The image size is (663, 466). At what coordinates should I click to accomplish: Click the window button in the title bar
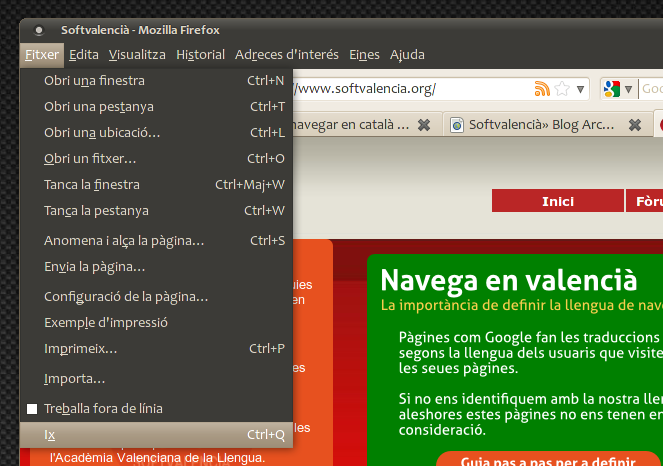click(x=39, y=30)
